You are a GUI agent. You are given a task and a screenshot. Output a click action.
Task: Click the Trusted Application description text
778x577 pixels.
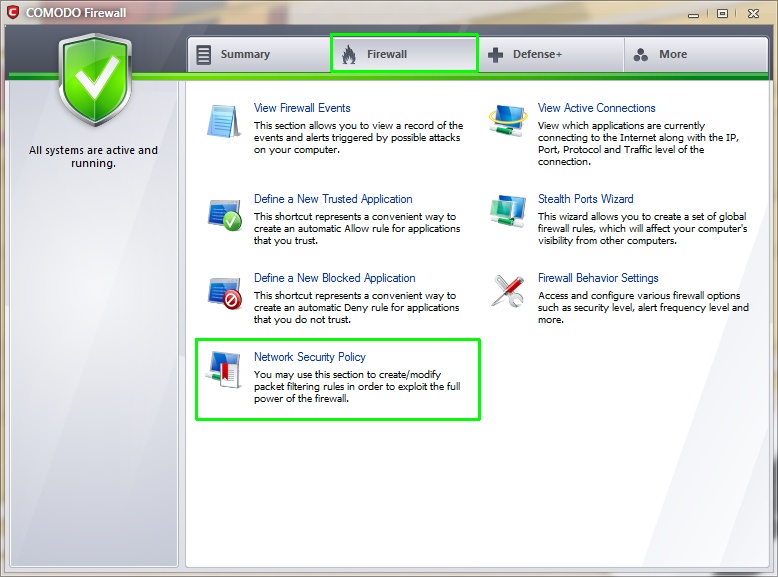tap(357, 228)
